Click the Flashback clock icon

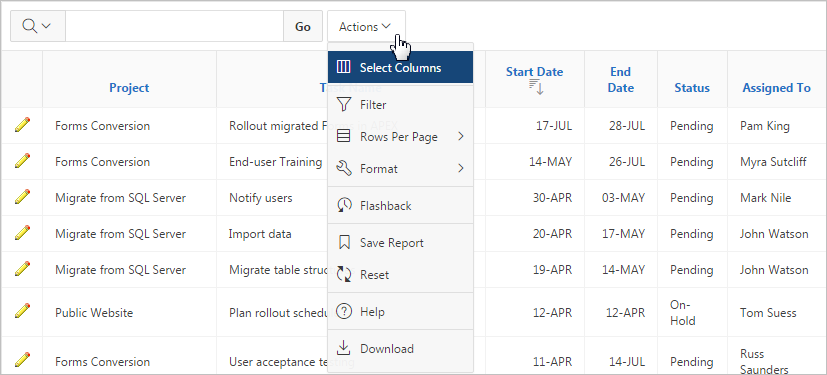(x=344, y=205)
